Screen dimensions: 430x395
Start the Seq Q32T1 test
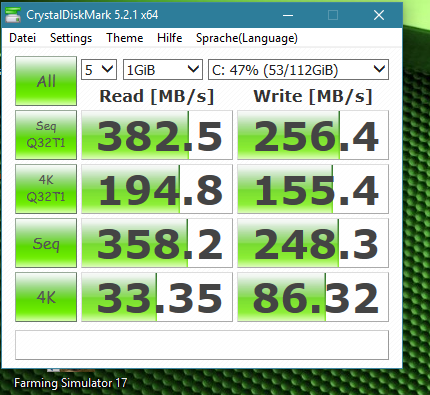46,135
